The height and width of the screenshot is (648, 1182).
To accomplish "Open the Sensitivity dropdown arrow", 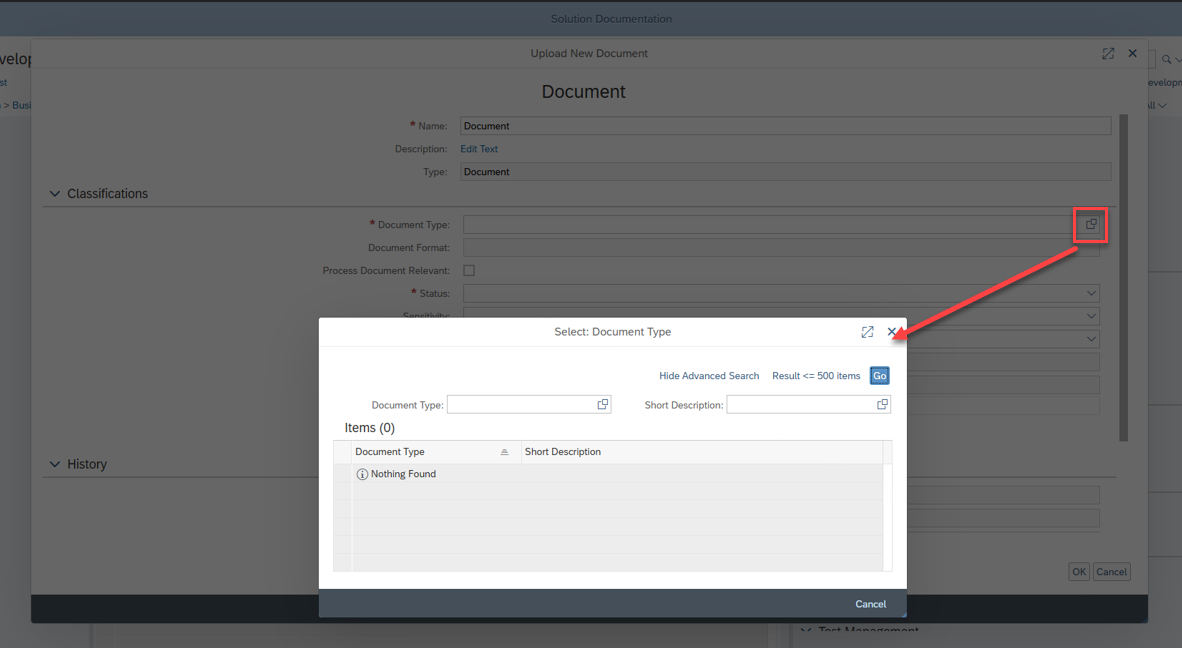I will click(x=1091, y=316).
